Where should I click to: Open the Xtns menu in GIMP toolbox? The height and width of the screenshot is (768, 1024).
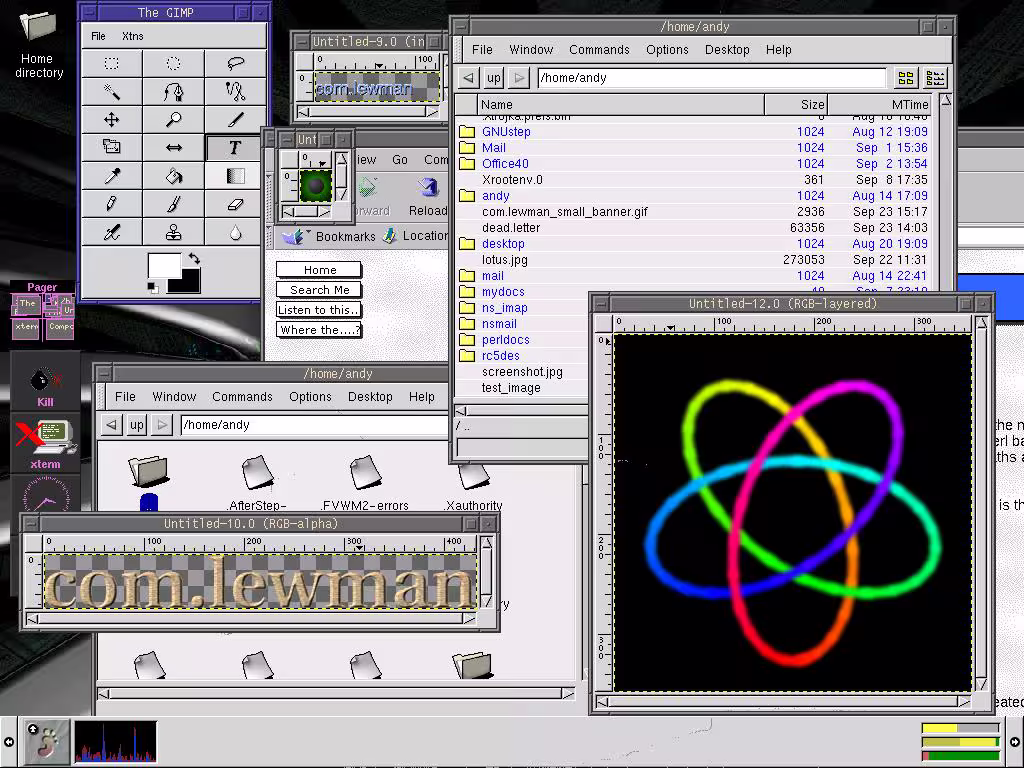click(x=132, y=36)
